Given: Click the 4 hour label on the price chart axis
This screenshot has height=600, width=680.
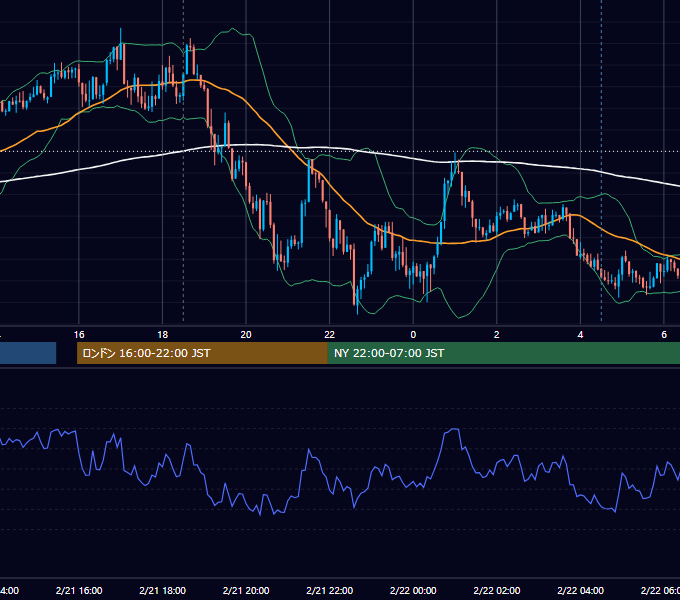Looking at the screenshot, I should tap(580, 335).
